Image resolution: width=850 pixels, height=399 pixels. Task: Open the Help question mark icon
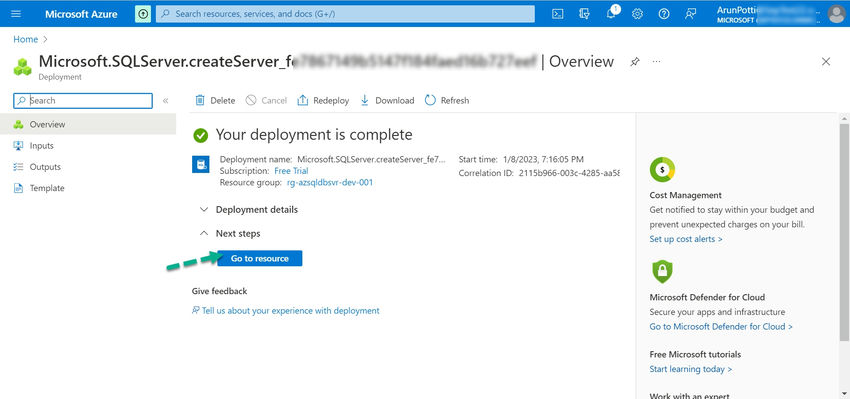[x=664, y=14]
